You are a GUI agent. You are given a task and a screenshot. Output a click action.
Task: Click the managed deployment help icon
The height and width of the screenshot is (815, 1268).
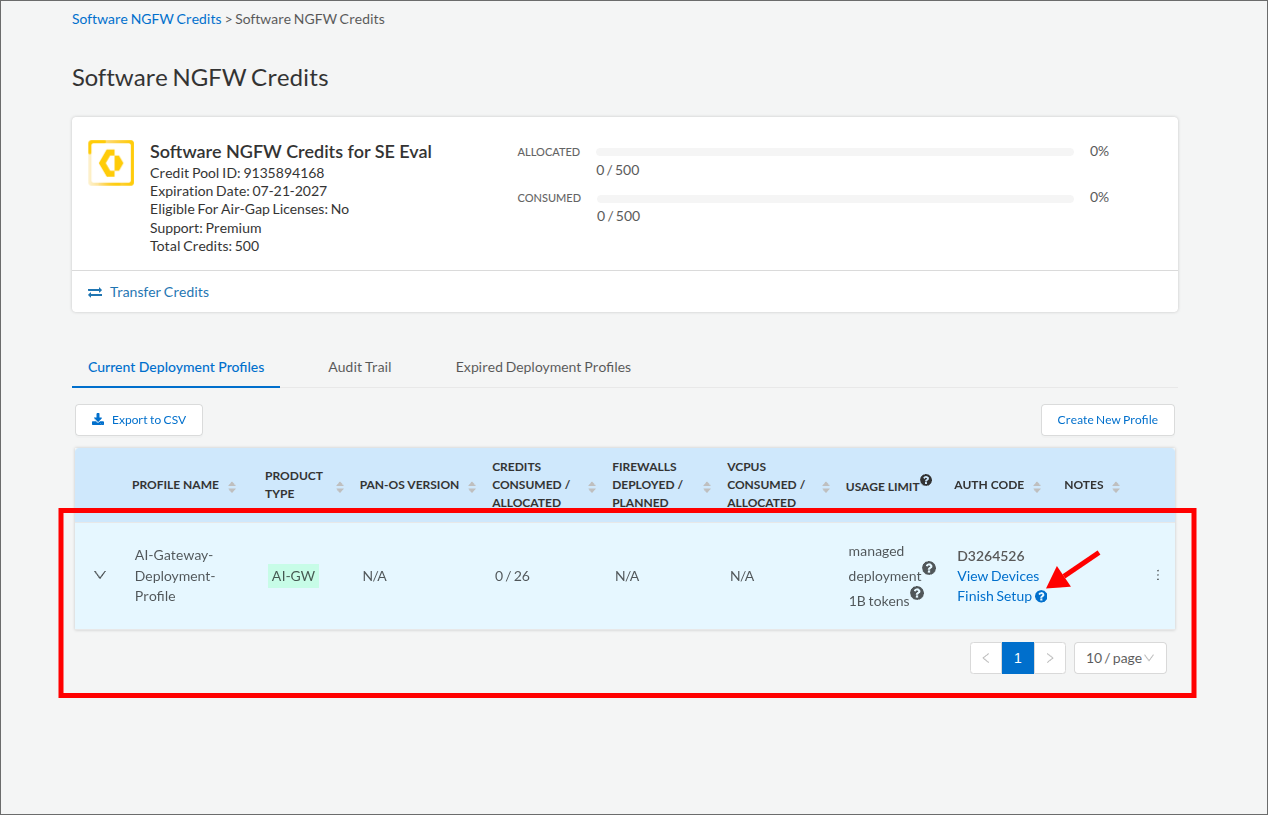(929, 568)
